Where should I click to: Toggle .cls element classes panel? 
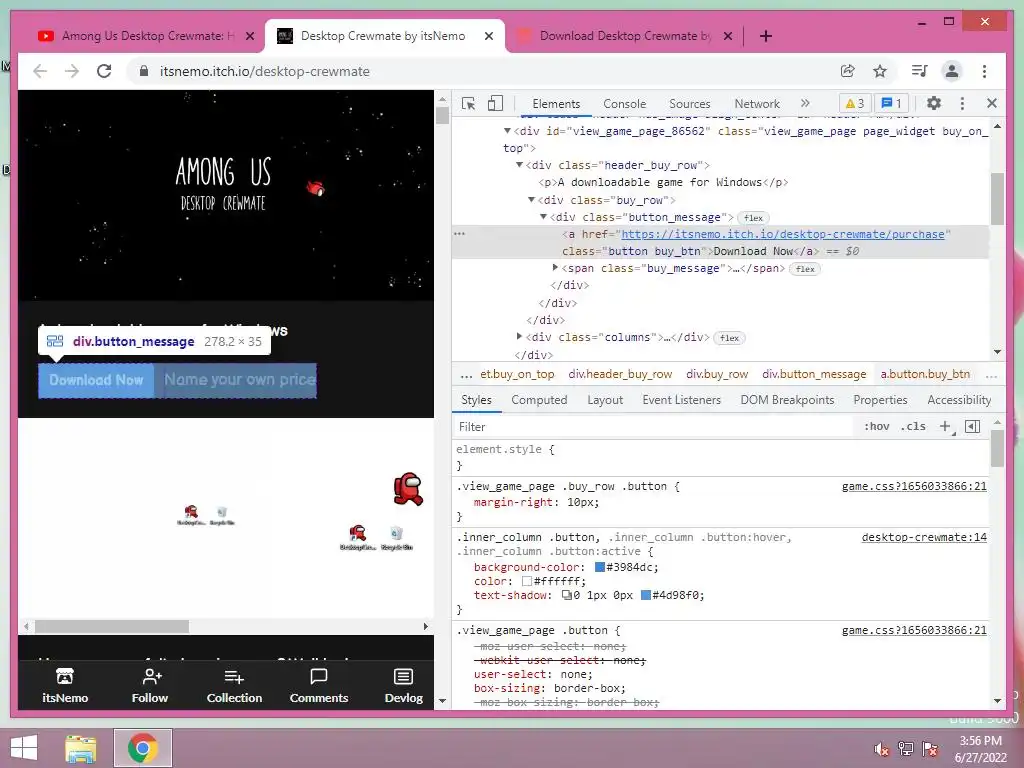pyautogui.click(x=913, y=426)
